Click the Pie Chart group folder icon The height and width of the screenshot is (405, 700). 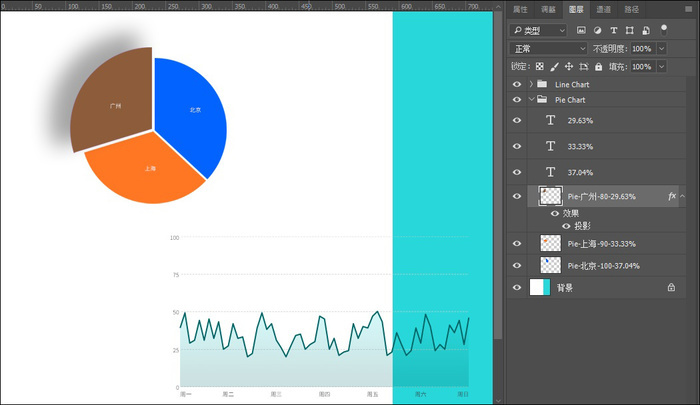(x=542, y=99)
